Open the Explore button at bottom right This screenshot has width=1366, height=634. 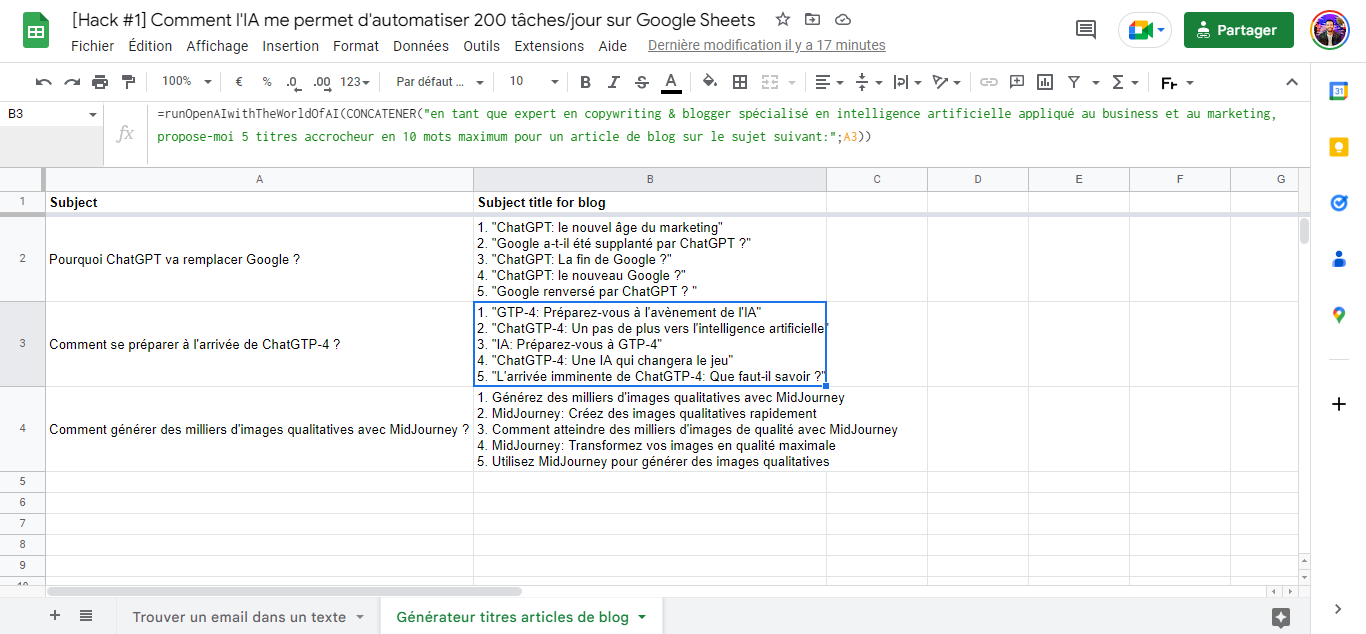pos(1281,617)
